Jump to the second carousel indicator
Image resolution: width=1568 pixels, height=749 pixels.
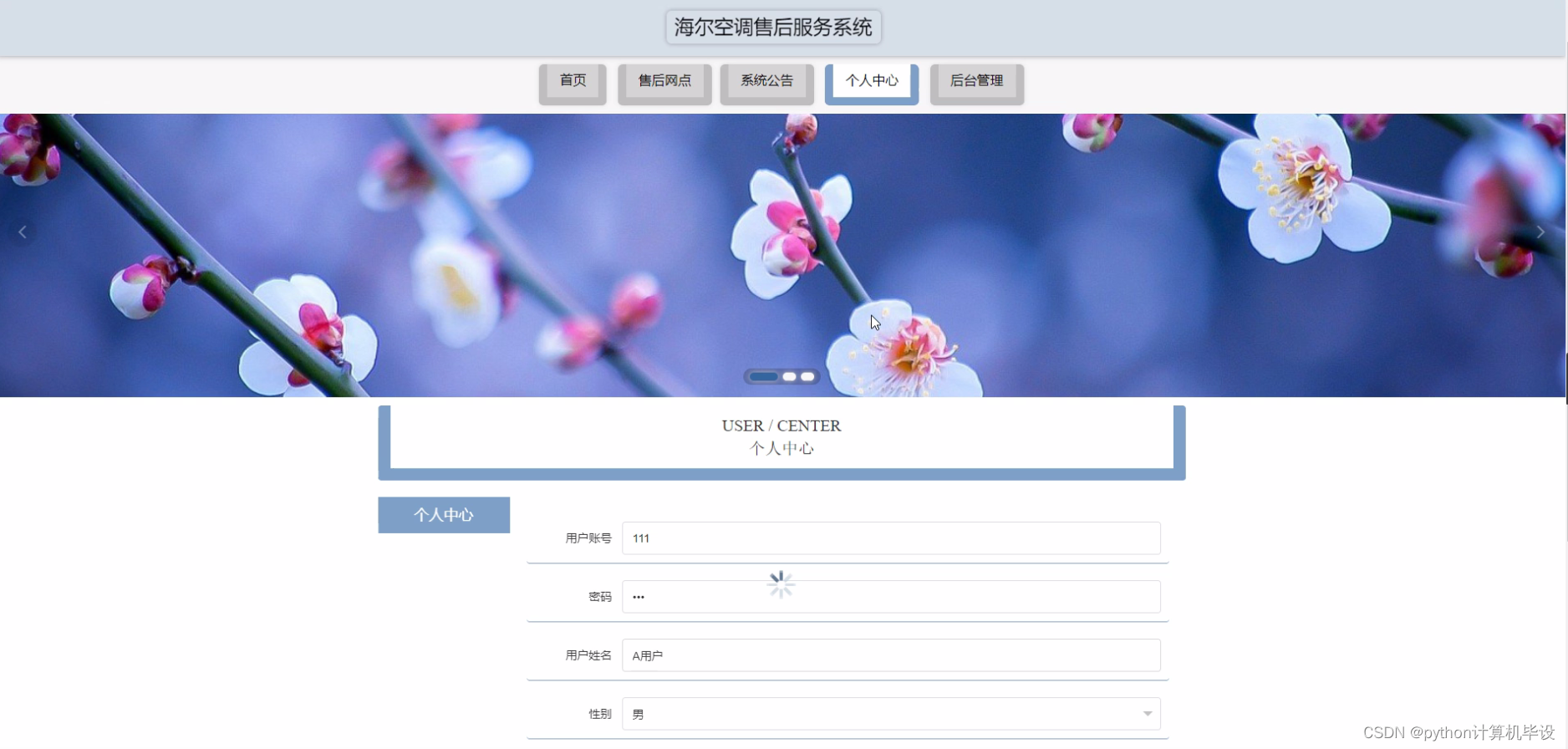pos(789,377)
